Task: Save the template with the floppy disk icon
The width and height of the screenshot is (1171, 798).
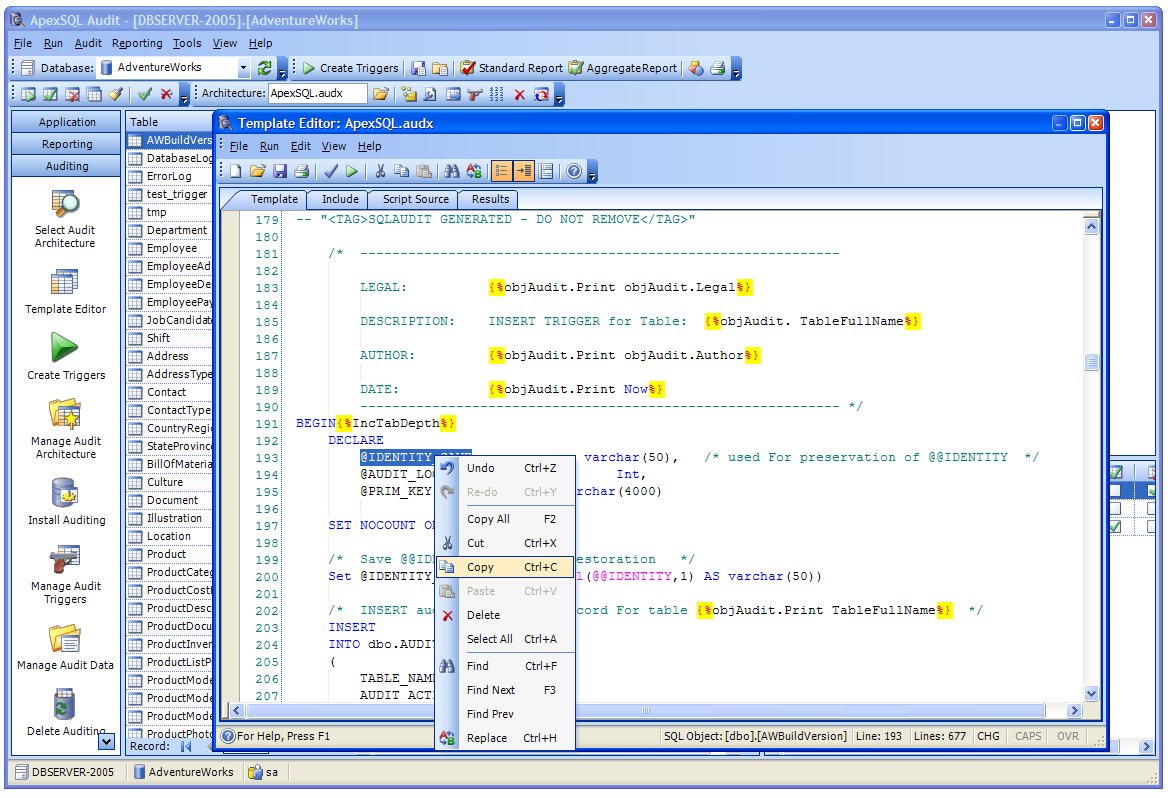Action: pos(280,172)
